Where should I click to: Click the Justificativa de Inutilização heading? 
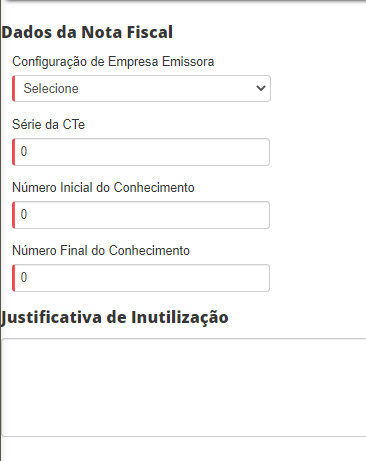tap(115, 317)
